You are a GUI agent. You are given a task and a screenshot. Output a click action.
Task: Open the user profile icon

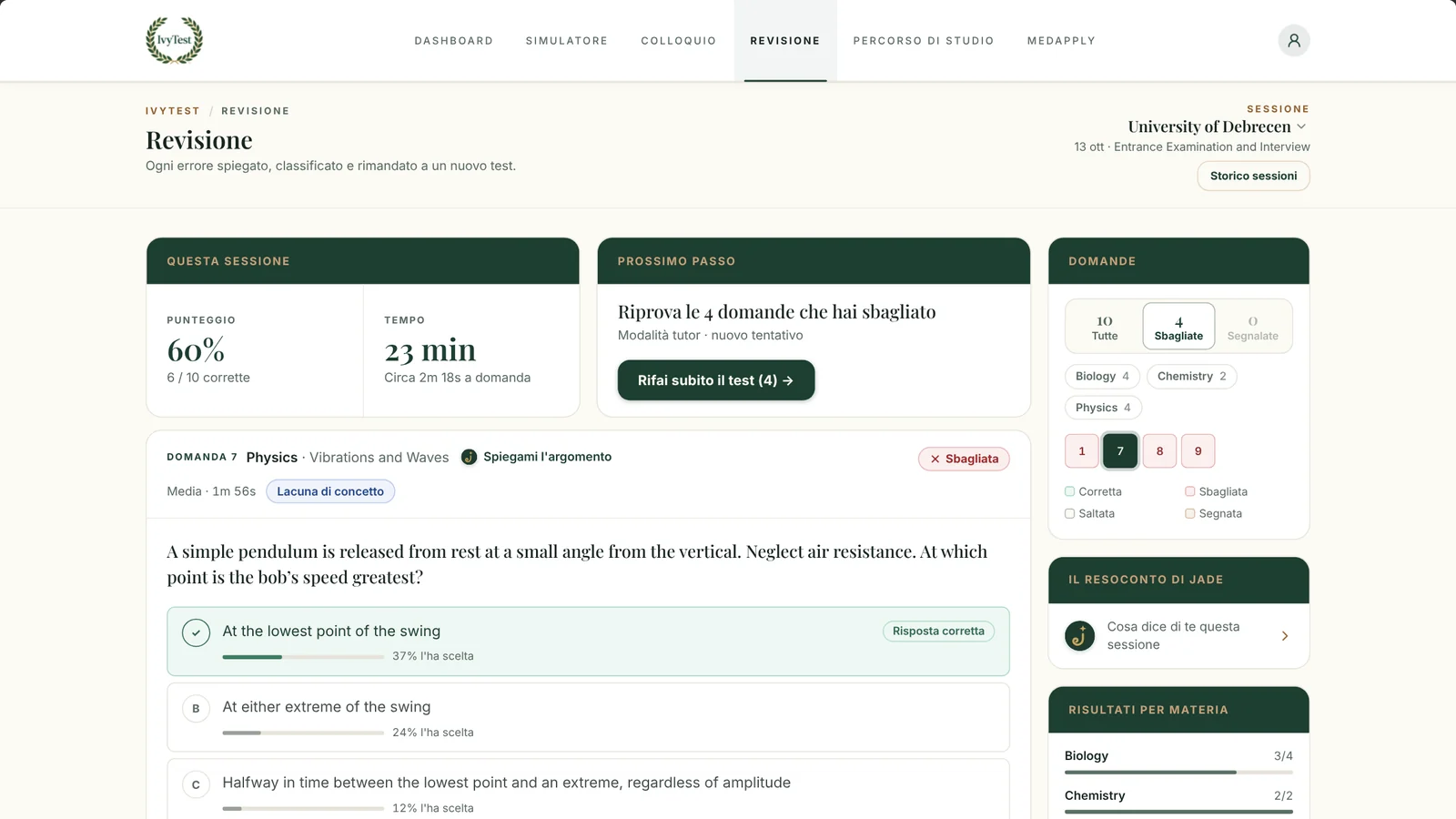(1293, 40)
